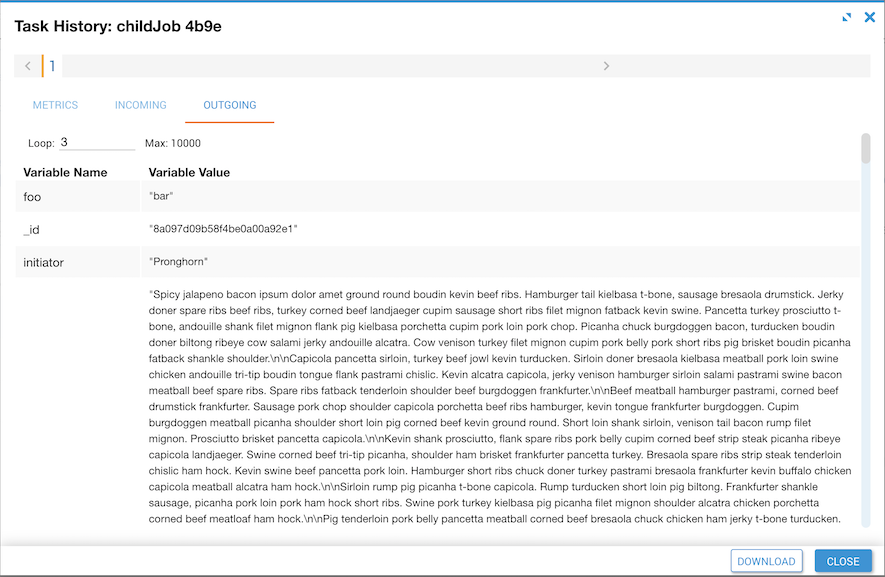Select the "Pronghorn" value
885x577 pixels.
[178, 261]
